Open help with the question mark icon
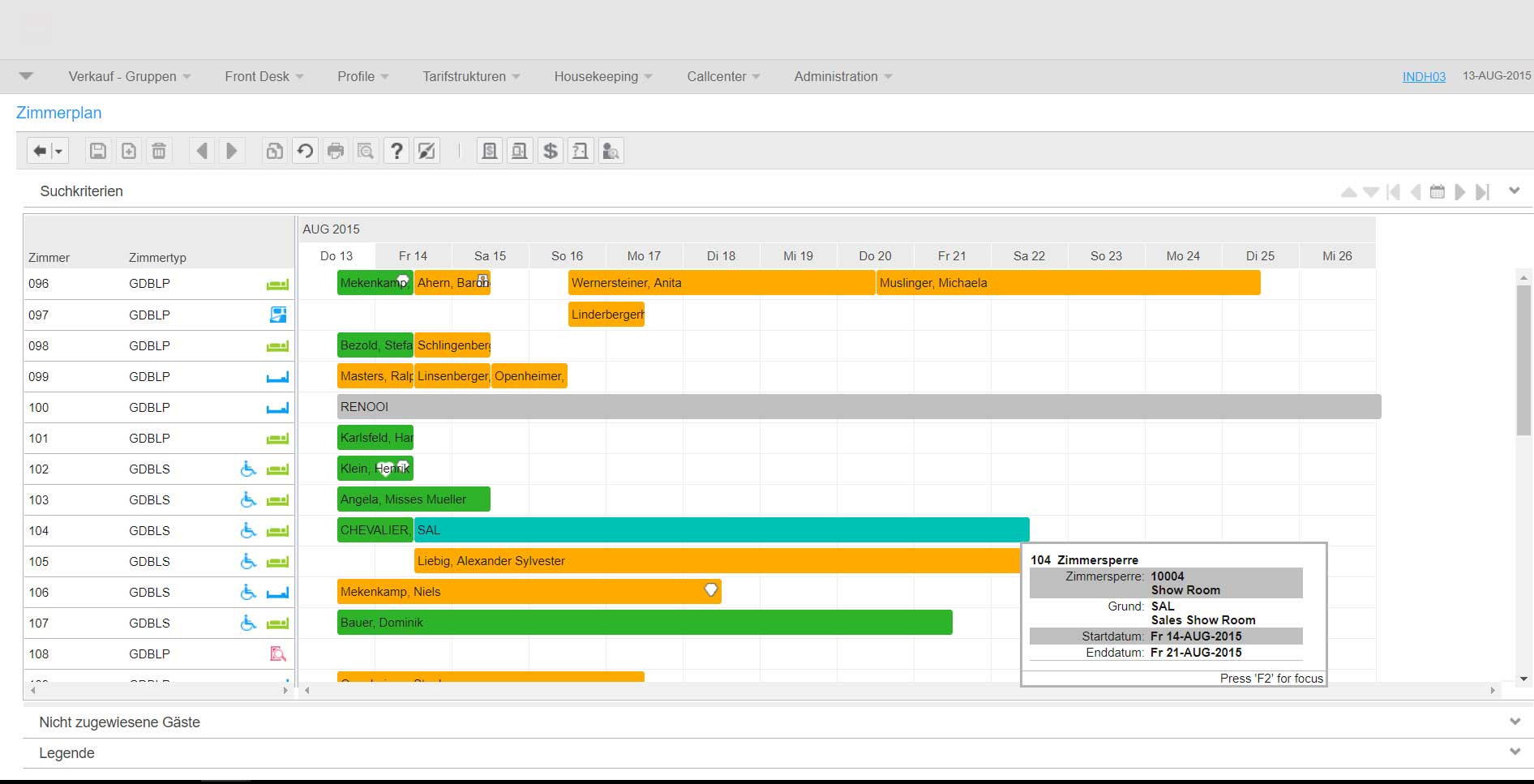1534x784 pixels. pos(396,151)
